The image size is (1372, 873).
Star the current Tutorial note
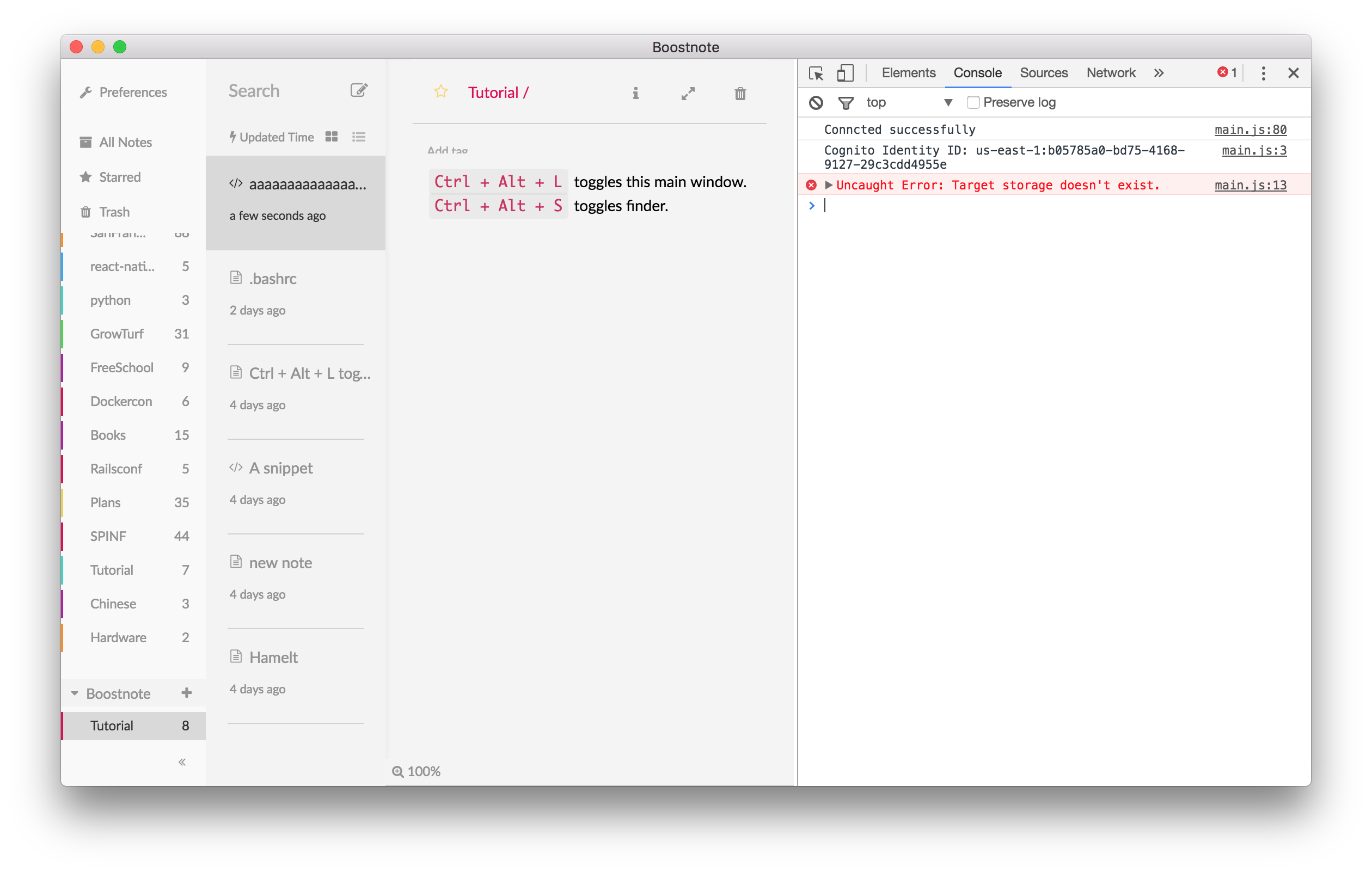[x=440, y=91]
